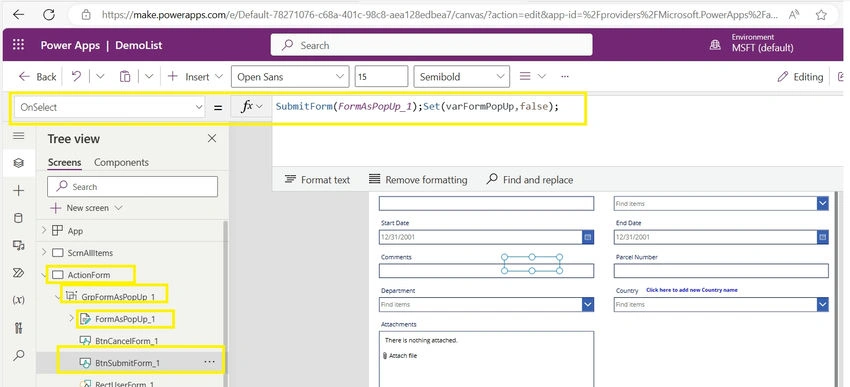Open the BtnSubmitForm_1 more options ellipsis

click(x=209, y=362)
